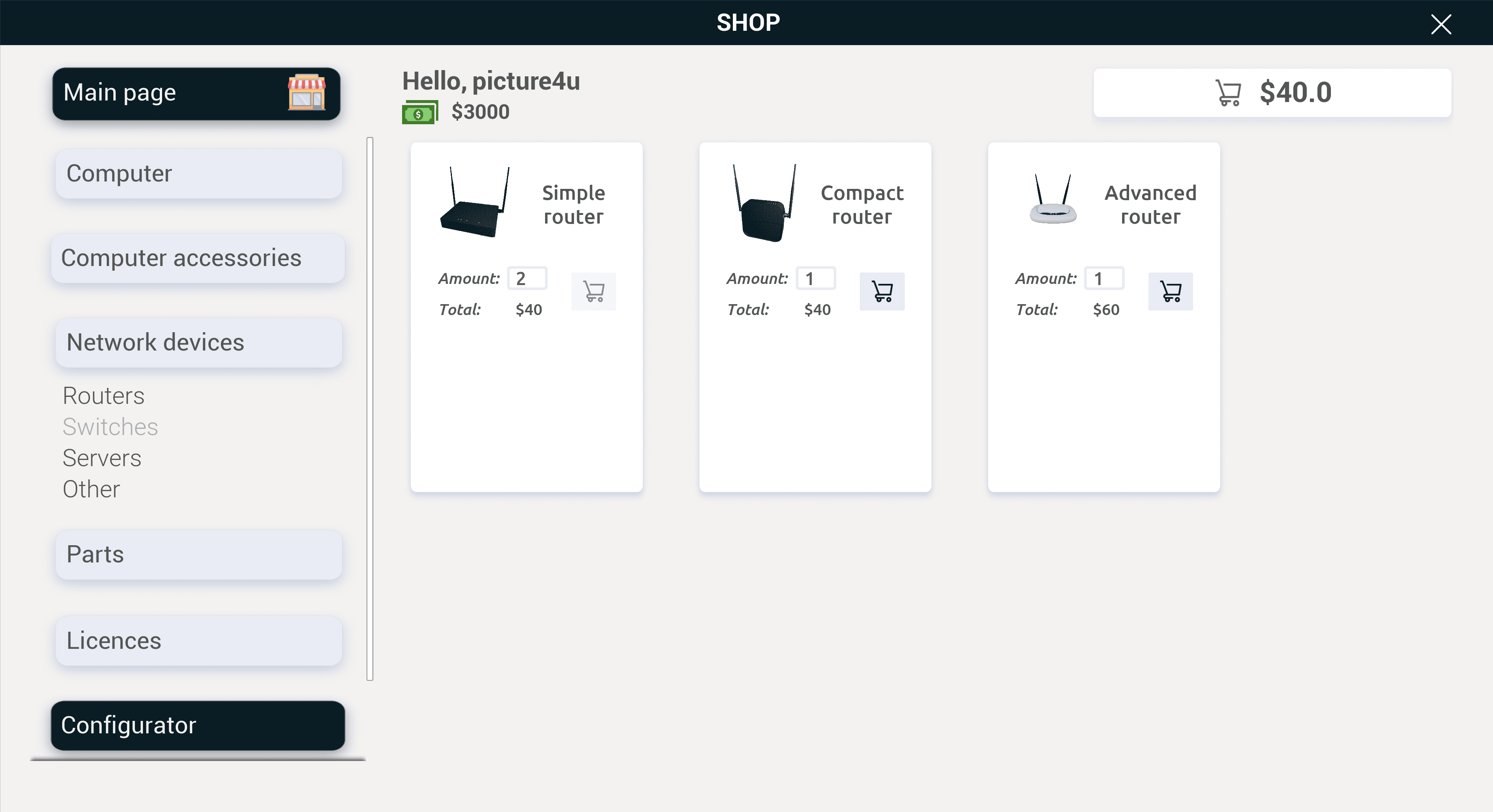
Task: Edit Advanced router amount field
Action: pyautogui.click(x=1104, y=278)
